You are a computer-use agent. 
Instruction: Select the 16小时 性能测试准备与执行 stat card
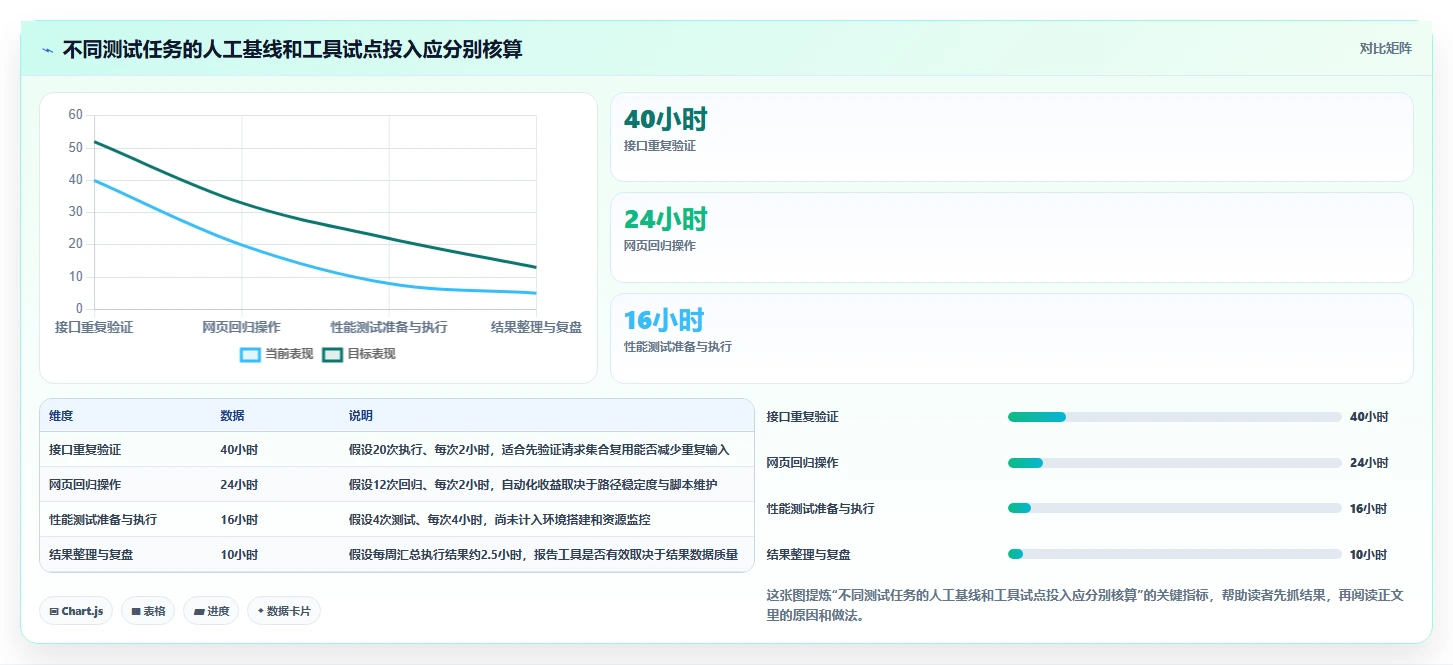pos(1011,338)
